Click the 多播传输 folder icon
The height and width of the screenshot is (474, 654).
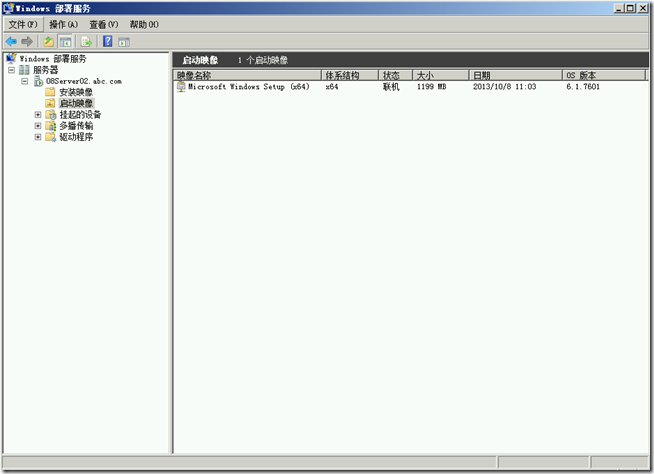pos(50,126)
